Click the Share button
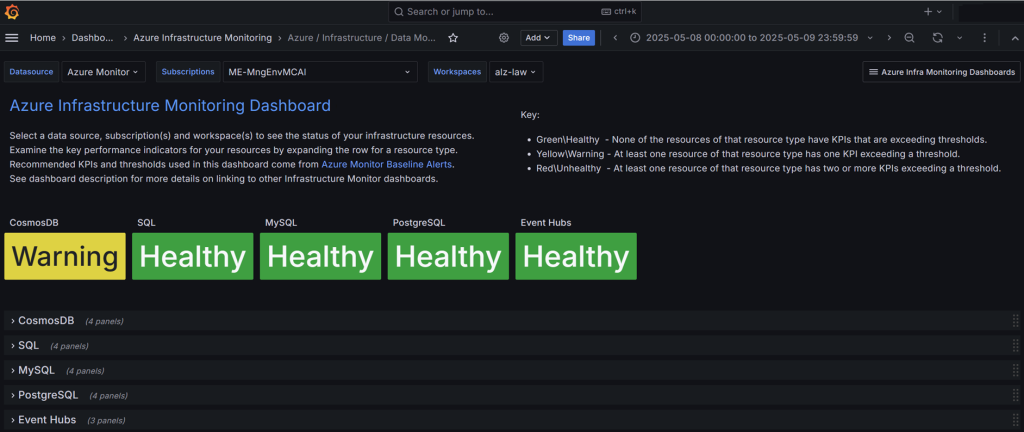The height and width of the screenshot is (432, 1024). tap(579, 38)
